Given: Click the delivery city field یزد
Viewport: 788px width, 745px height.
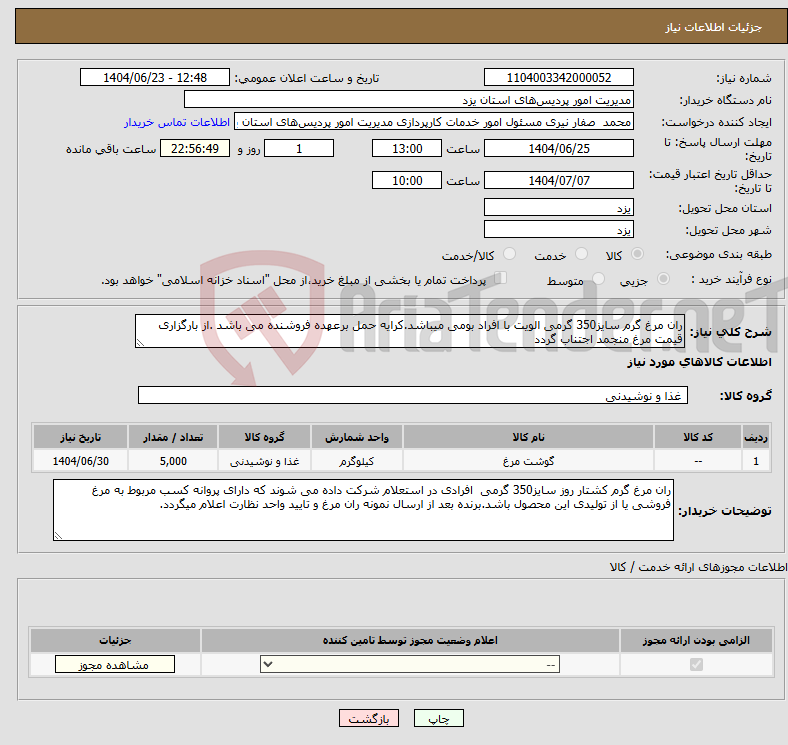Looking at the screenshot, I should click(x=558, y=229).
